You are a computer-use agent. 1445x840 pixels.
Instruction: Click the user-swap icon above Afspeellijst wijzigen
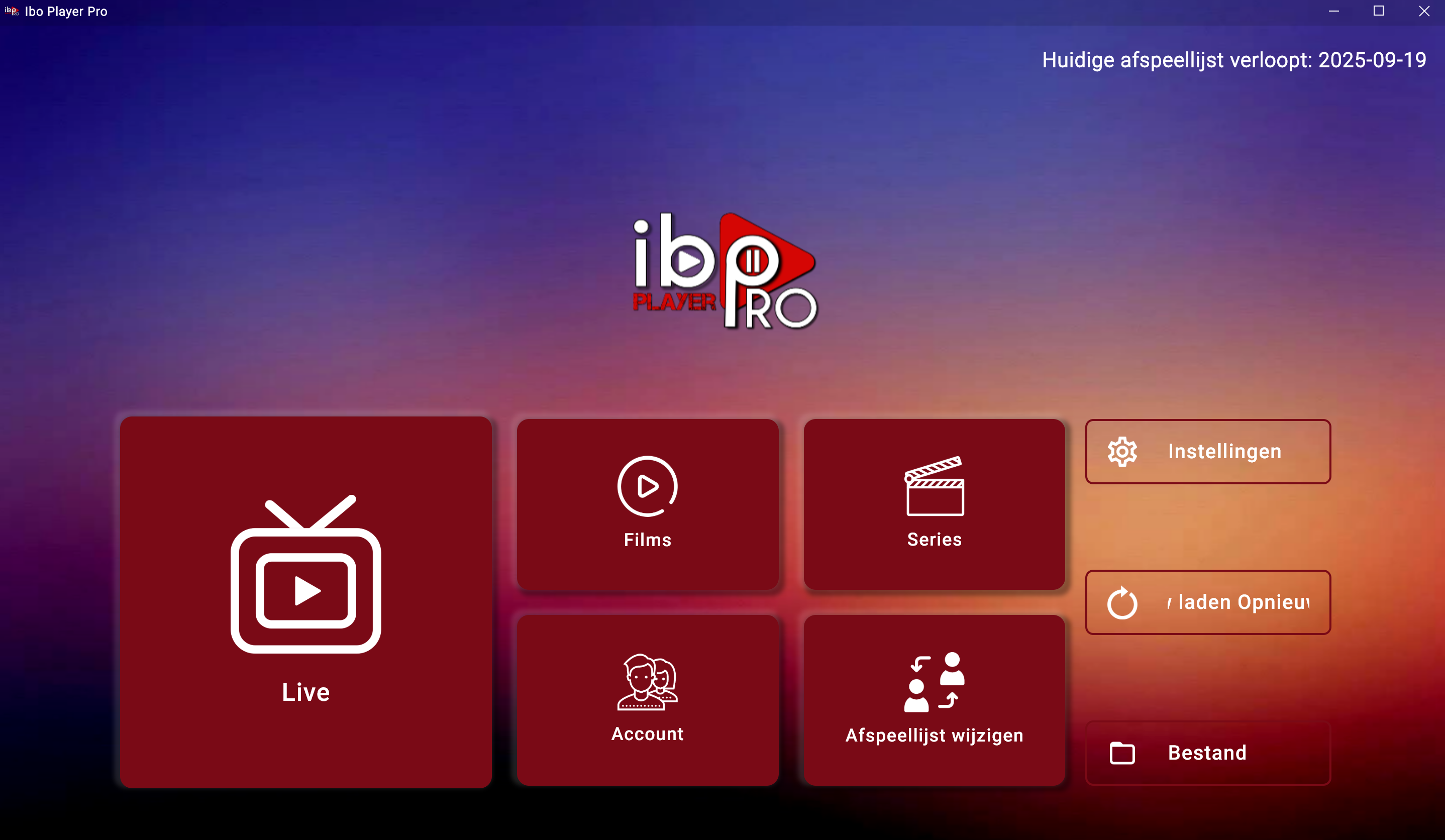click(x=934, y=682)
